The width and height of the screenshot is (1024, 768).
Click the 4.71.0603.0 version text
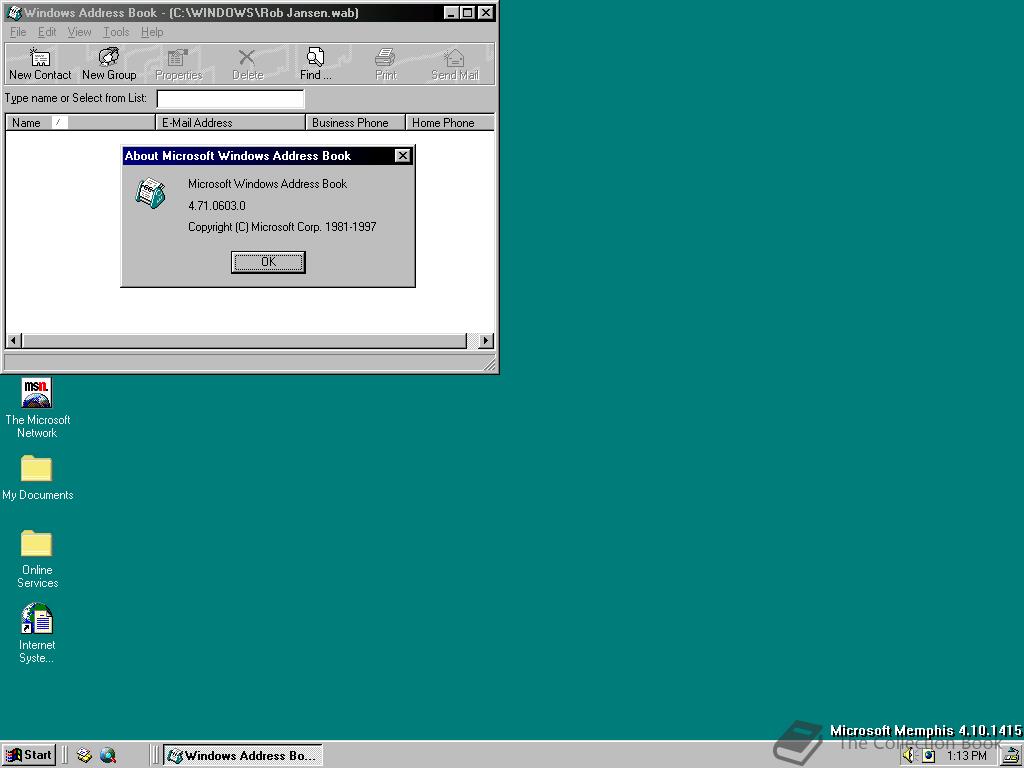[x=217, y=206]
